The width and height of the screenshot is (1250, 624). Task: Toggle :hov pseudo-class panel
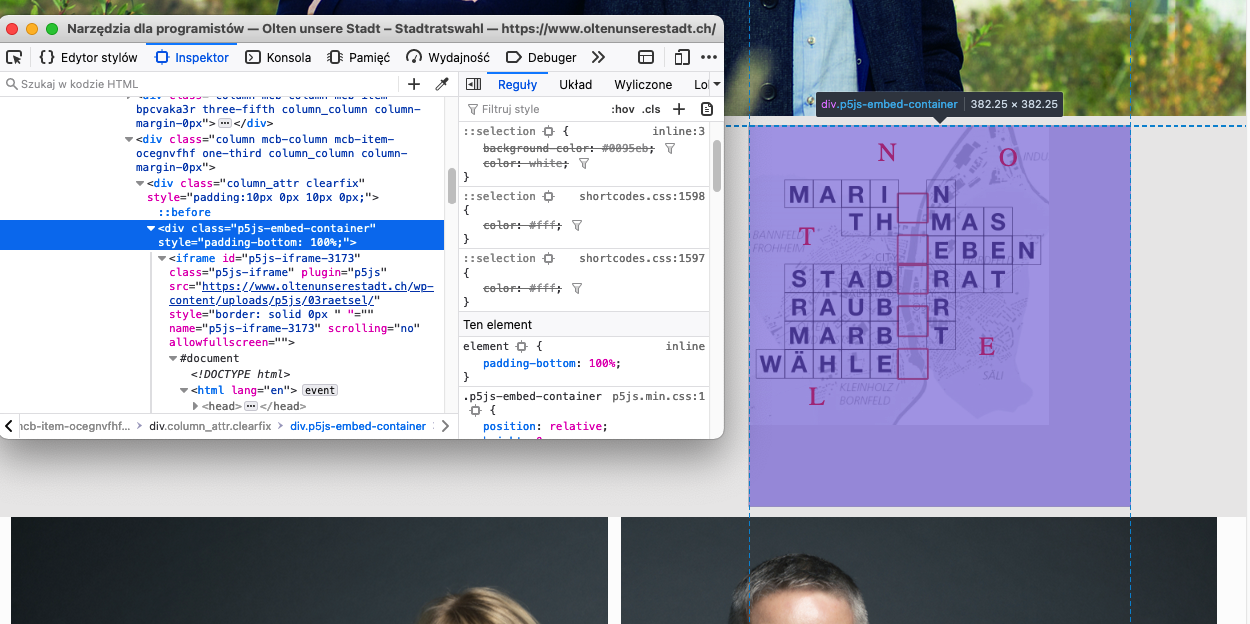tap(623, 109)
